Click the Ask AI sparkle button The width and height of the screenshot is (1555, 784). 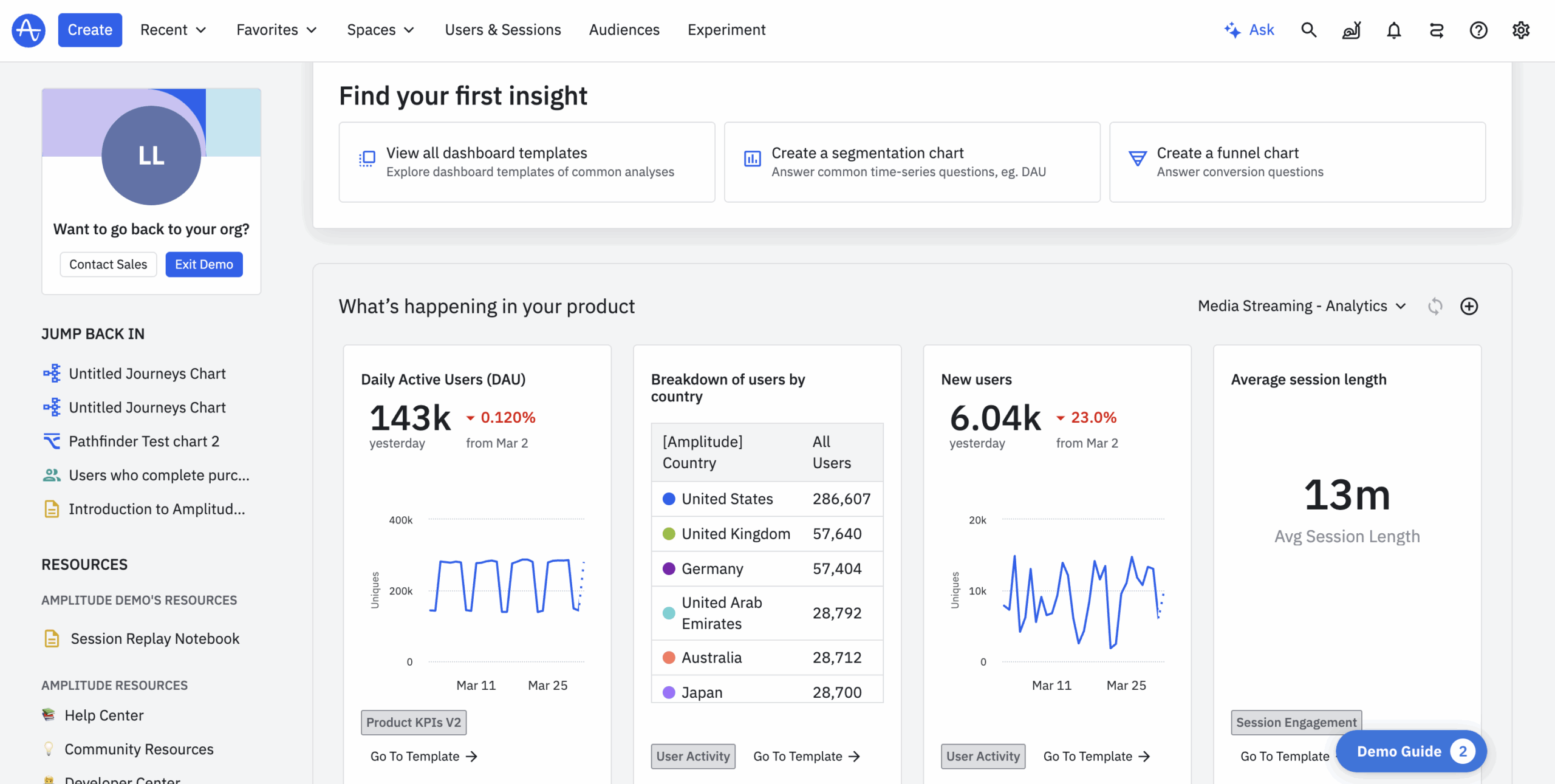[x=1249, y=30]
